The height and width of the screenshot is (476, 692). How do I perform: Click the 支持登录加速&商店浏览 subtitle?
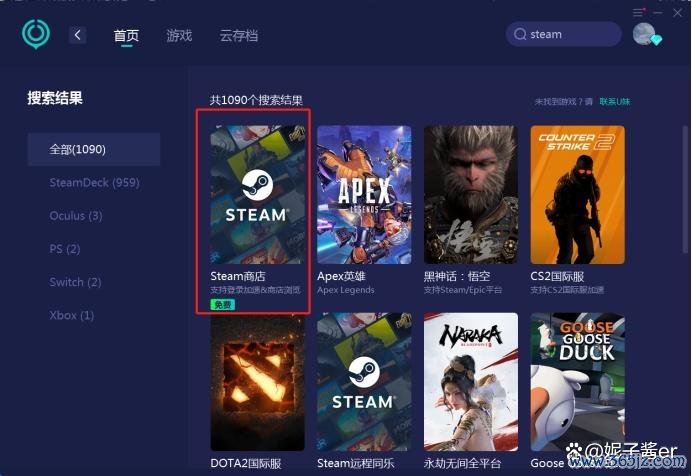[x=256, y=290]
